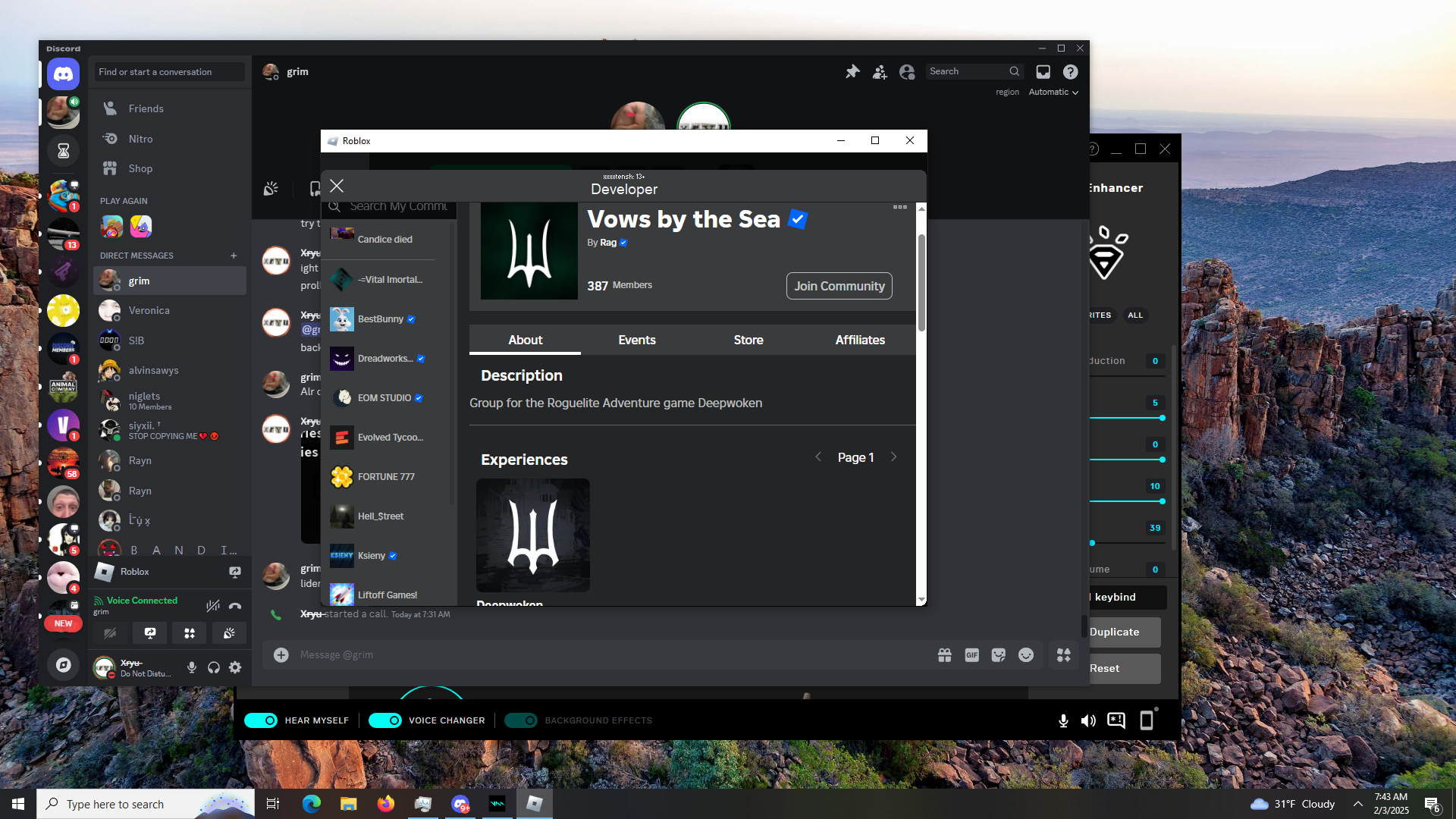Go to next experiences page arrow
The image size is (1456, 819).
pos(893,457)
